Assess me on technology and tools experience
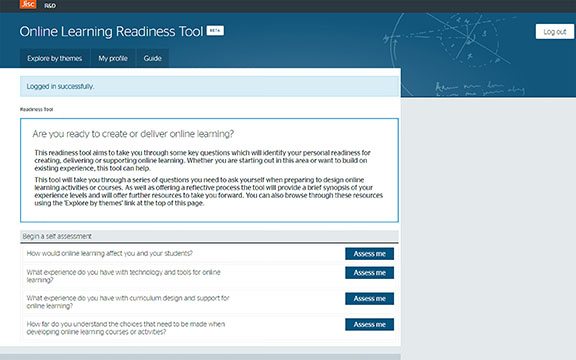 click(x=370, y=273)
